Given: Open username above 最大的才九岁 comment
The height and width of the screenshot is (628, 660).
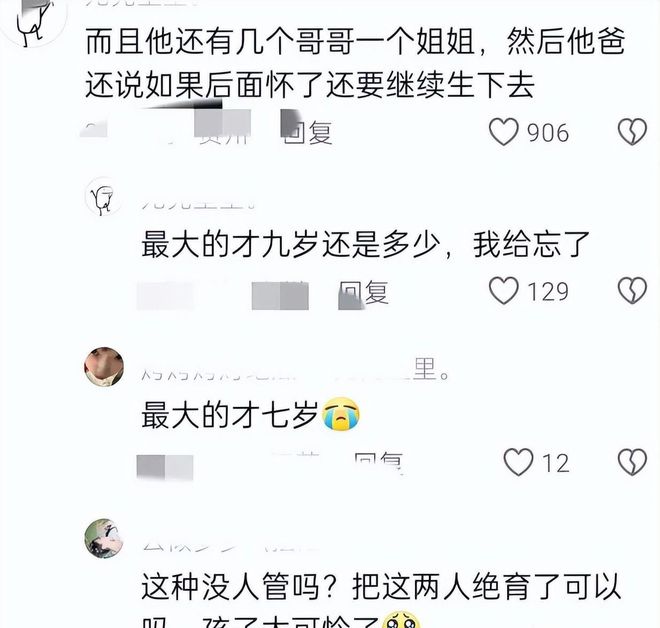Looking at the screenshot, I should coord(199,205).
